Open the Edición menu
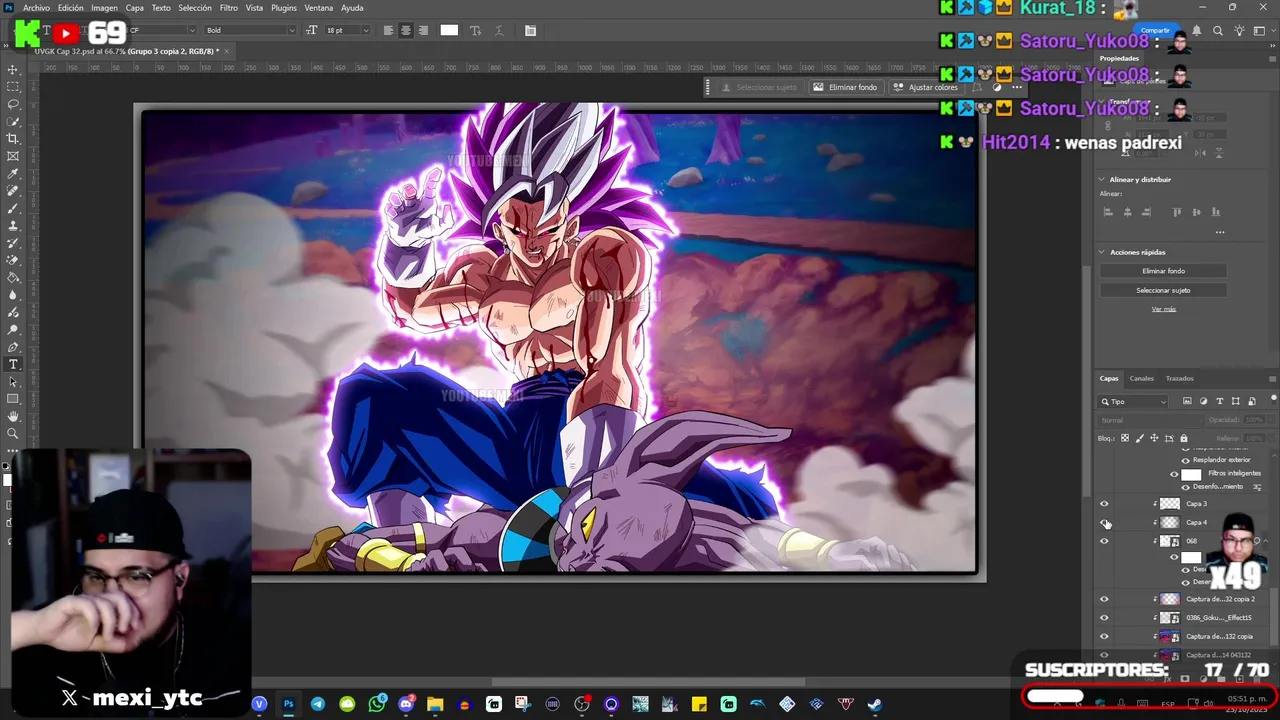This screenshot has height=720, width=1280. pos(71,7)
